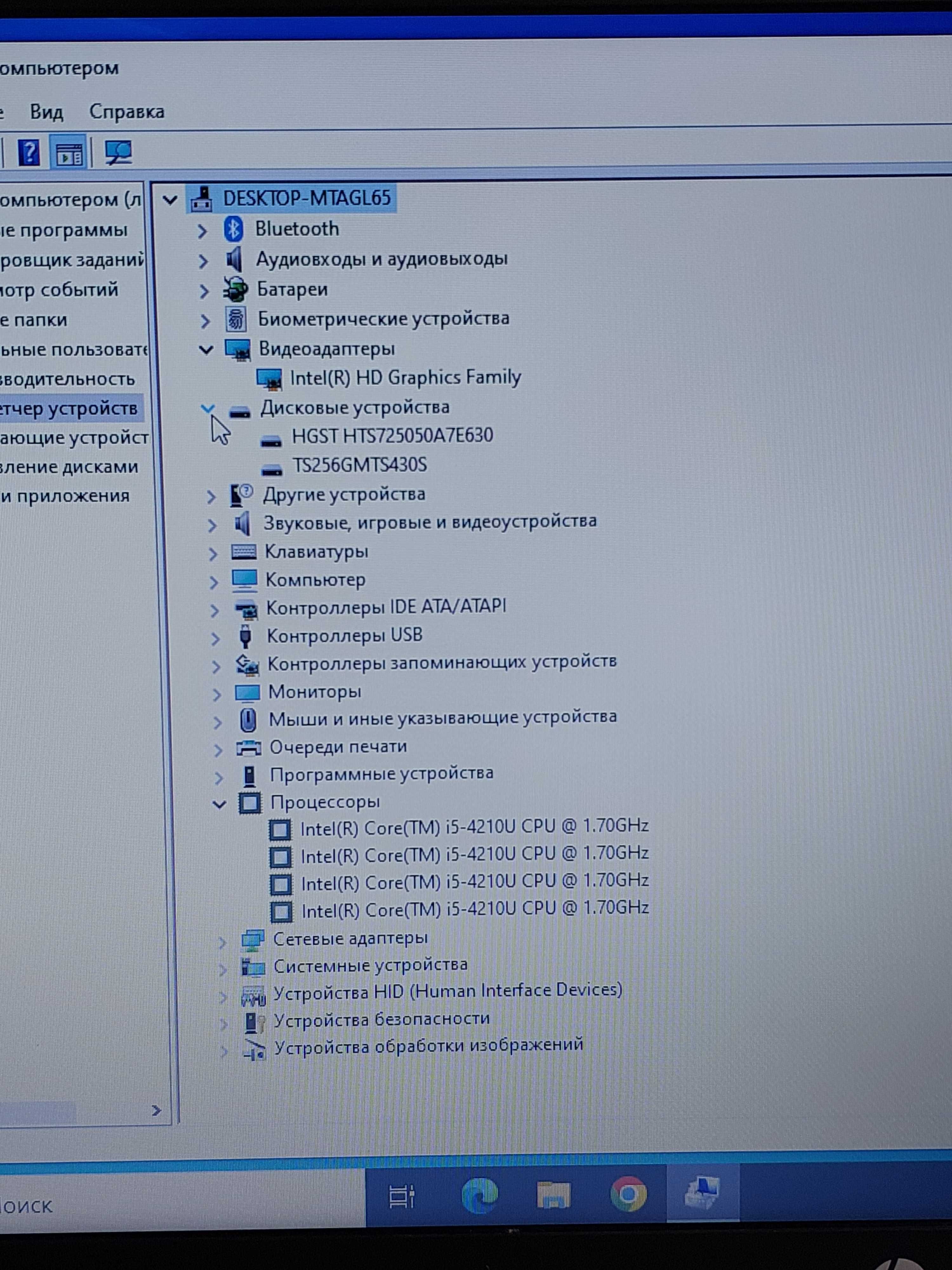Select Диспетчер устройств in left pane

(69, 408)
